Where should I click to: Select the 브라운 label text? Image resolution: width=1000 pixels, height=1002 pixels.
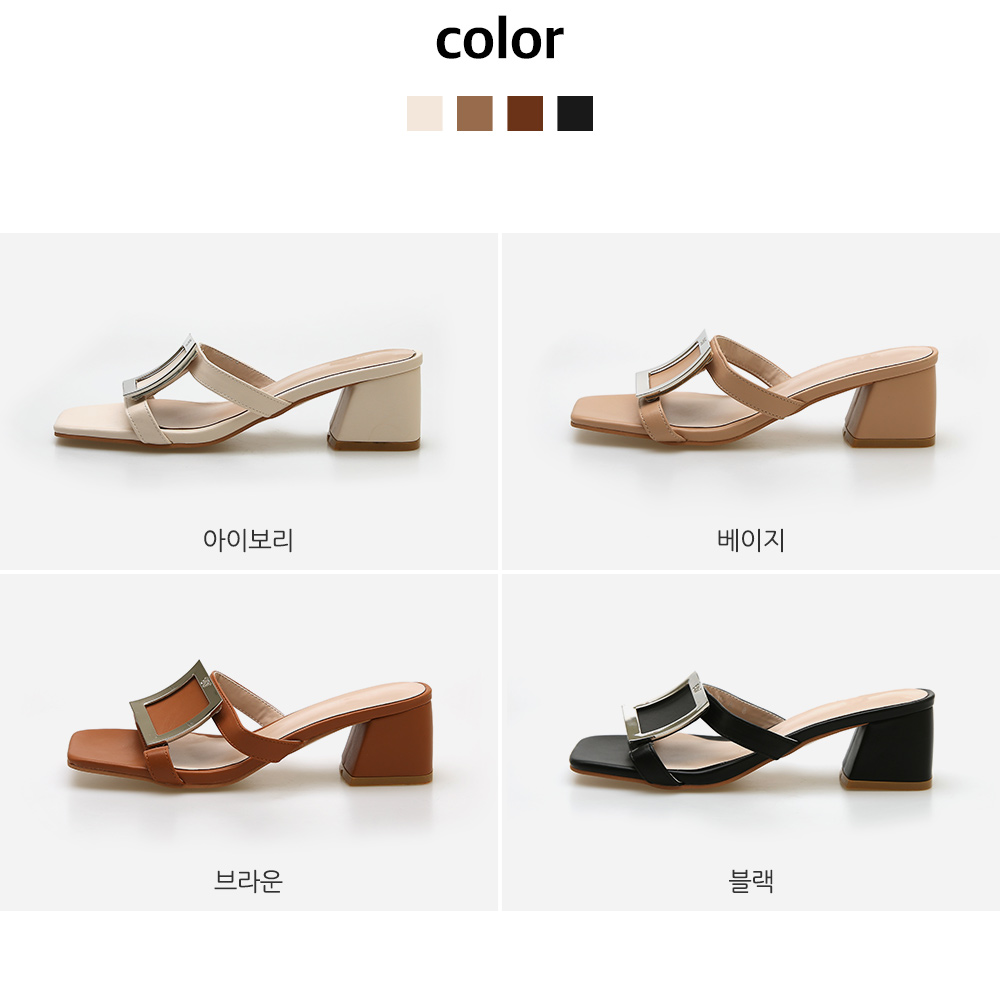point(248,881)
